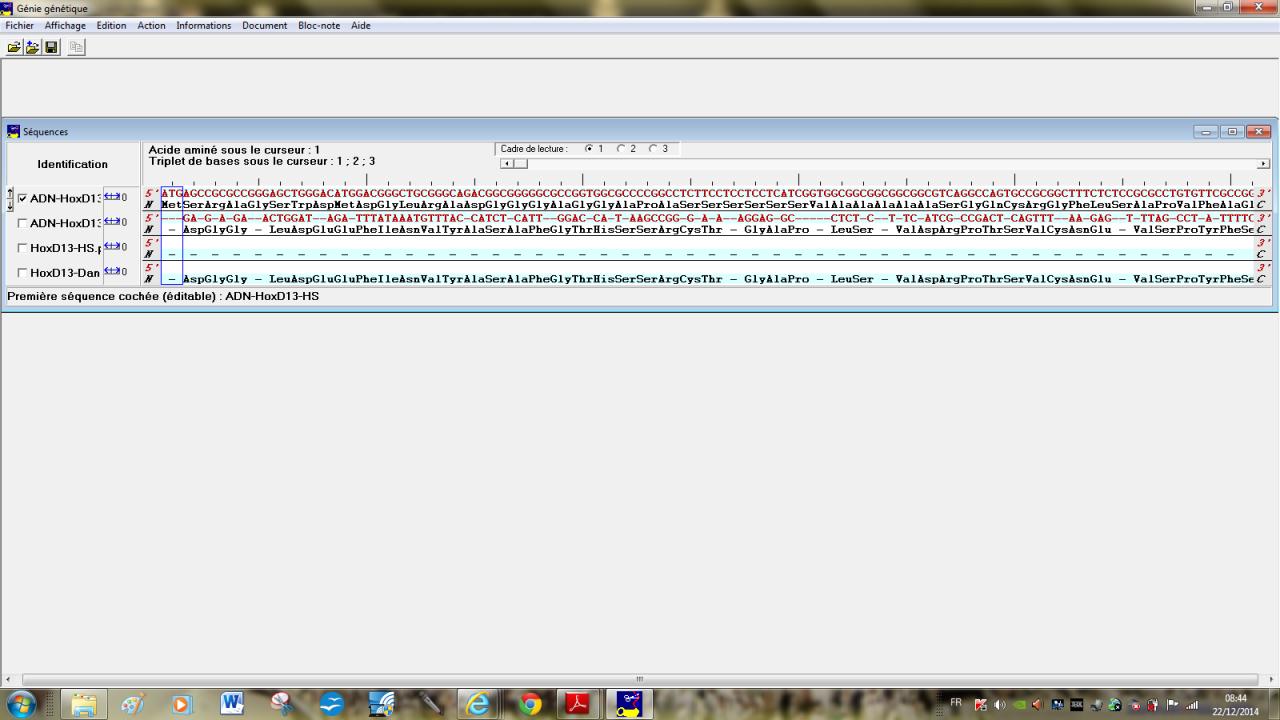Open the Action menu
Viewport: 1280px width, 720px height.
point(152,26)
